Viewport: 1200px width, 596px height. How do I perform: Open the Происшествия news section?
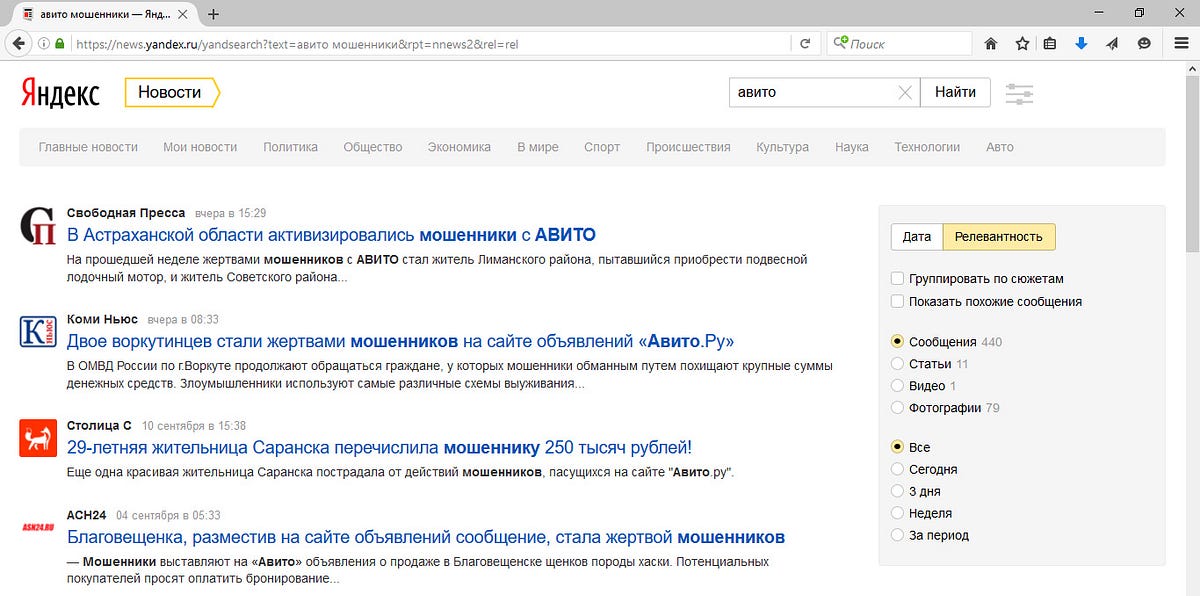click(688, 146)
